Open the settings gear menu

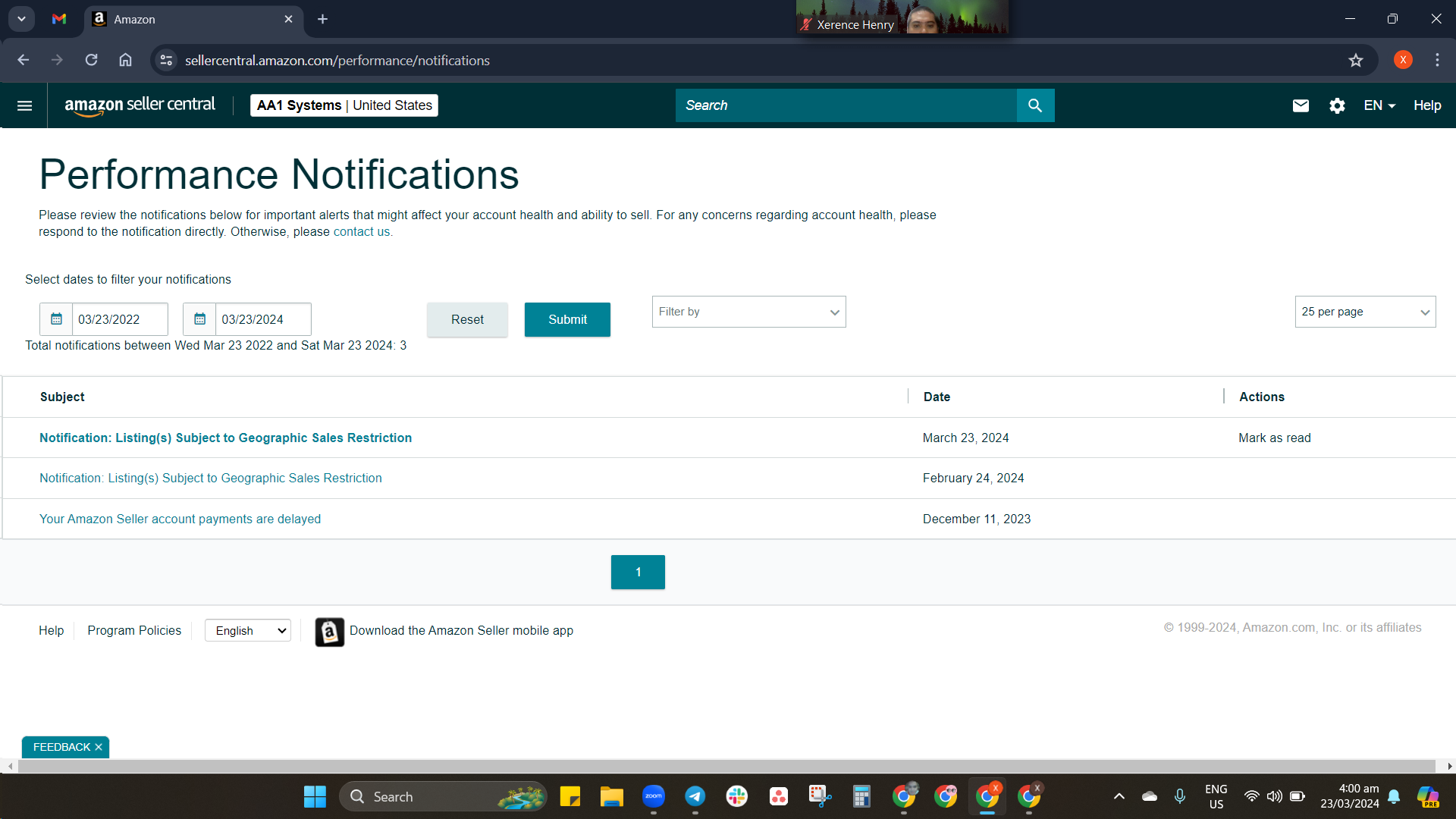[x=1337, y=105]
